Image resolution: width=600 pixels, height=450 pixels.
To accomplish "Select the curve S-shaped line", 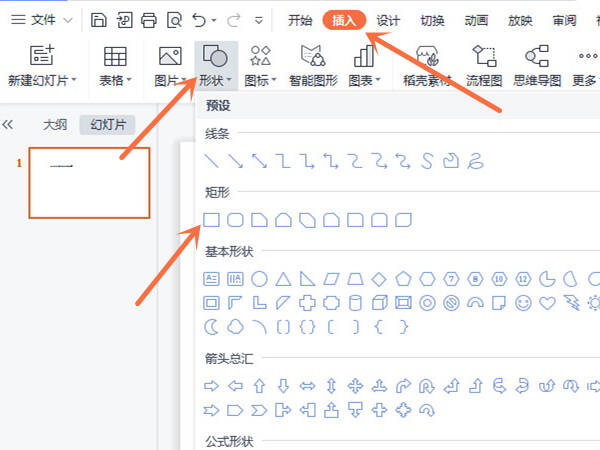I will [x=427, y=161].
